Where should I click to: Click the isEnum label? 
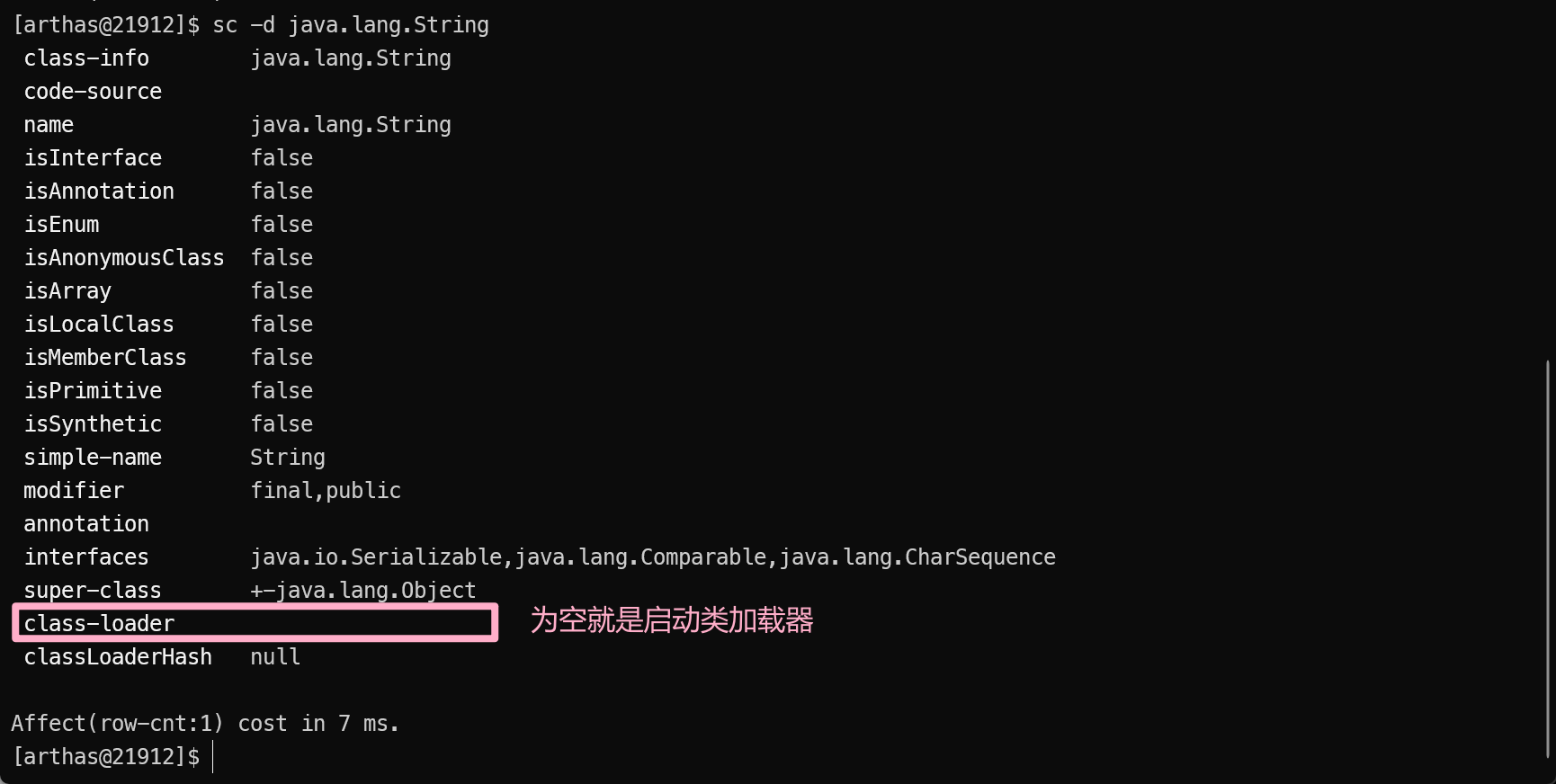[x=61, y=225]
